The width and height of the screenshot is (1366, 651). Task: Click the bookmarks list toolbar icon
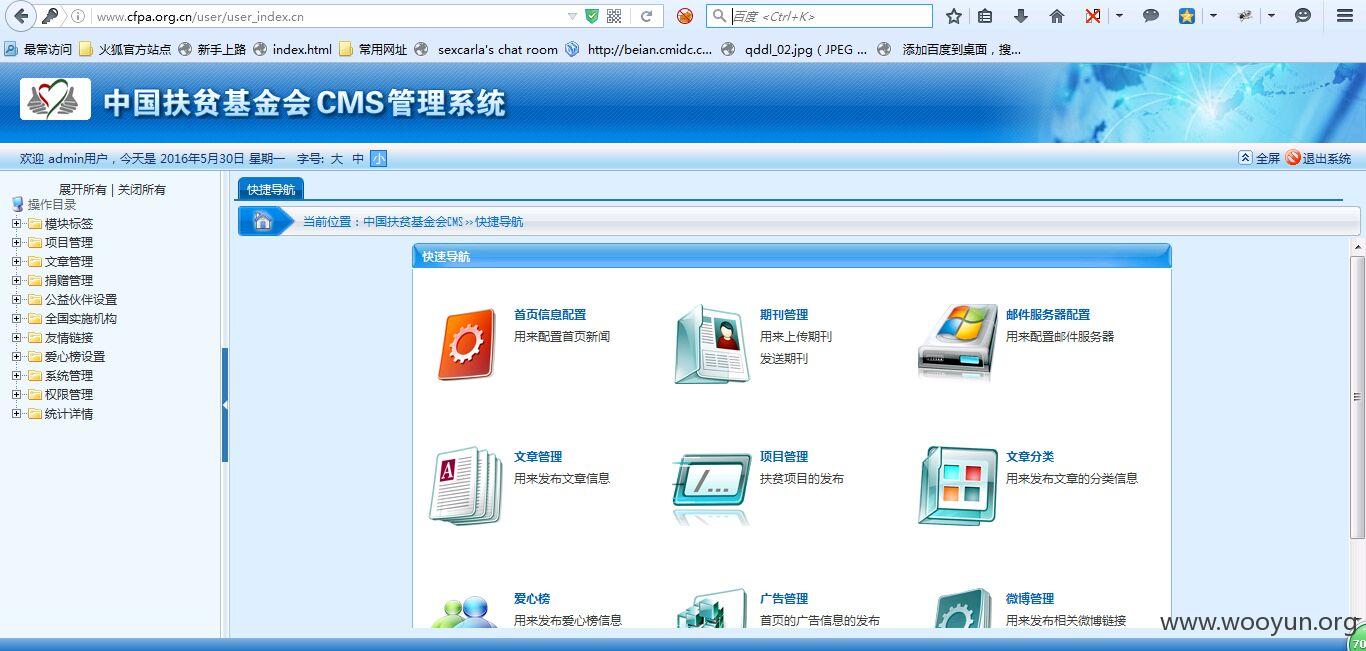click(985, 16)
